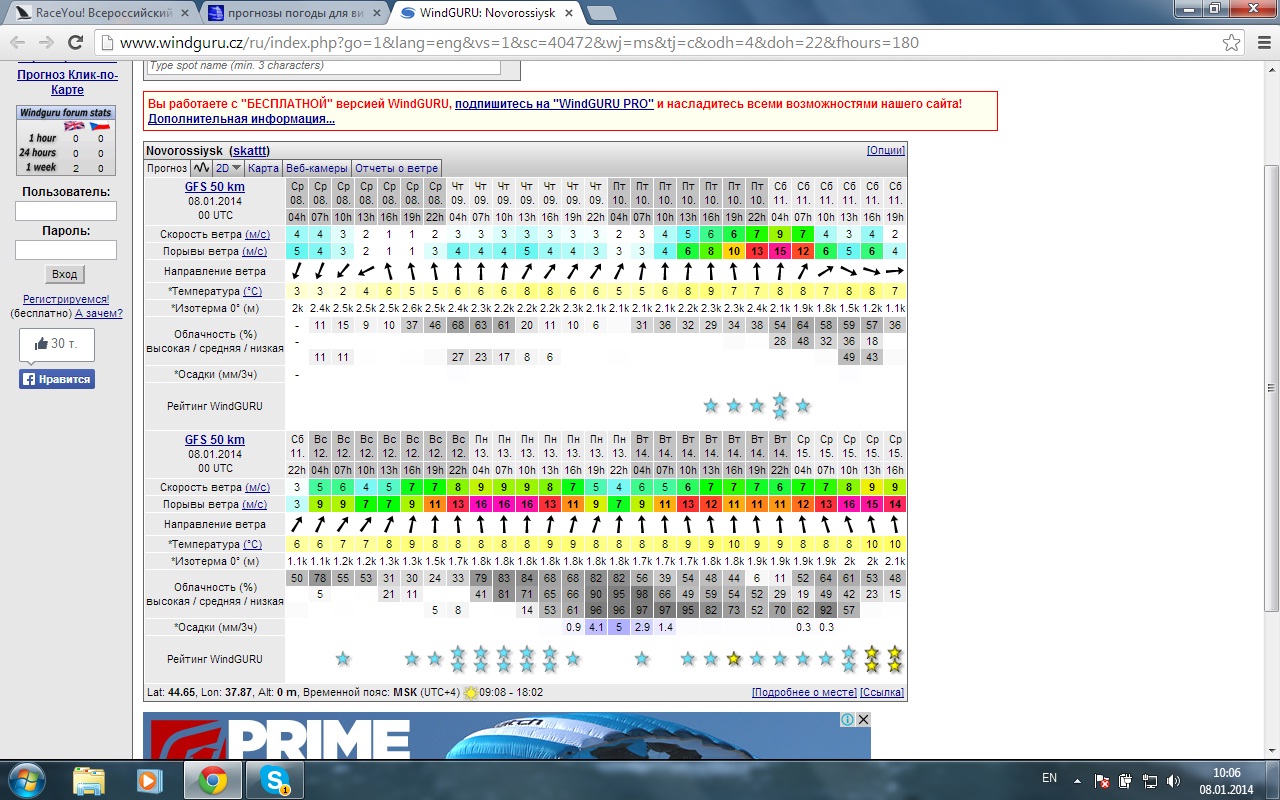
Task: Open the Ссылка link
Action: [x=882, y=692]
